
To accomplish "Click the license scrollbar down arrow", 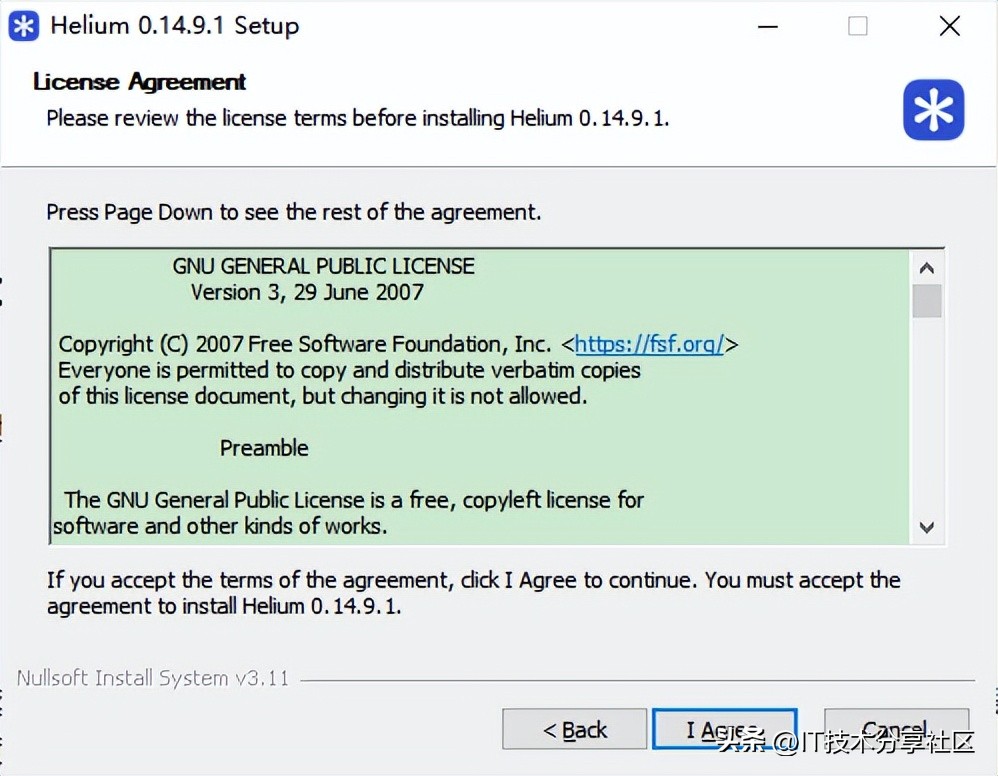I will (927, 527).
